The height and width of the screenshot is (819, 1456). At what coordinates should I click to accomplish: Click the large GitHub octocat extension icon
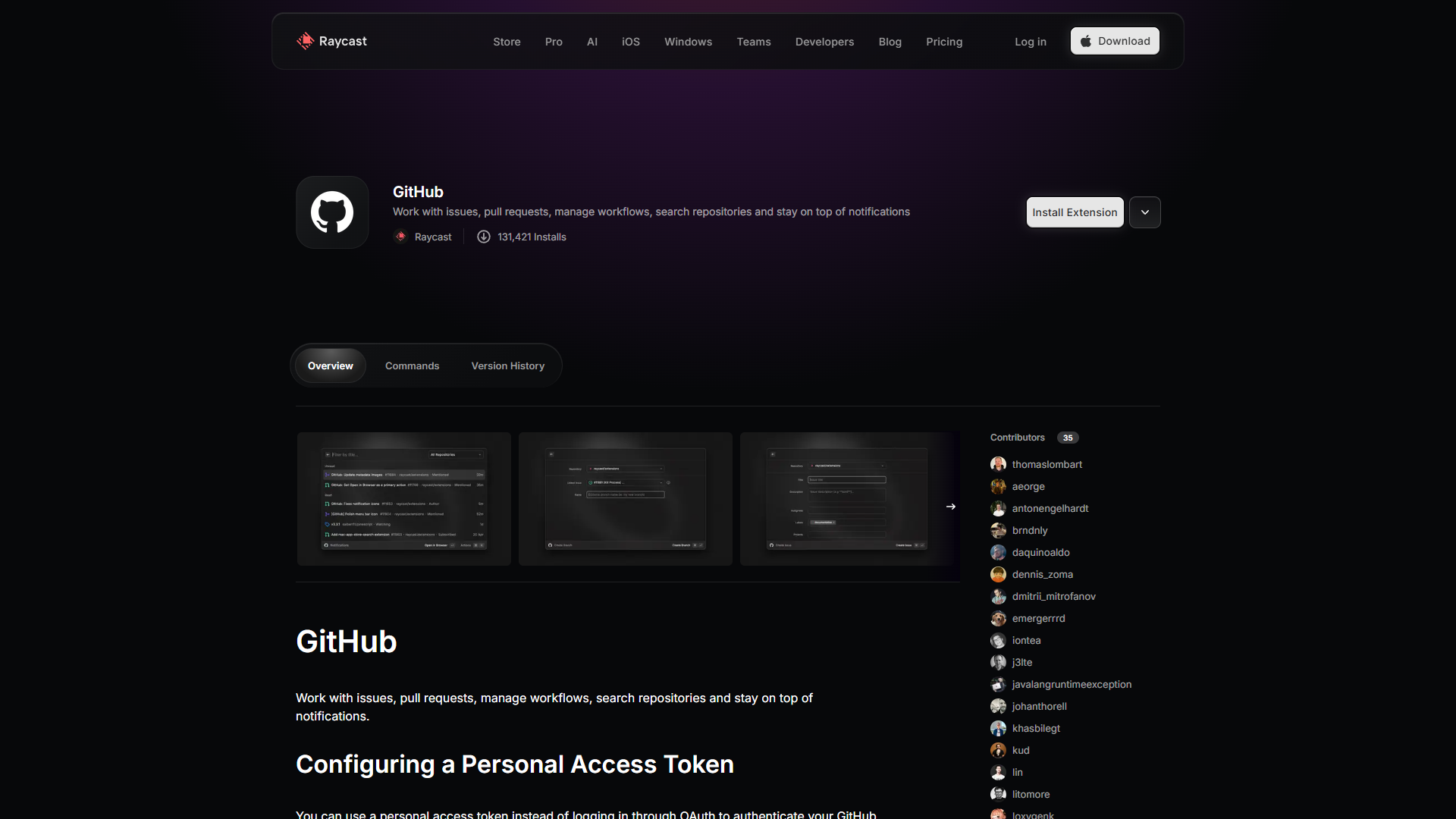pyautogui.click(x=332, y=212)
